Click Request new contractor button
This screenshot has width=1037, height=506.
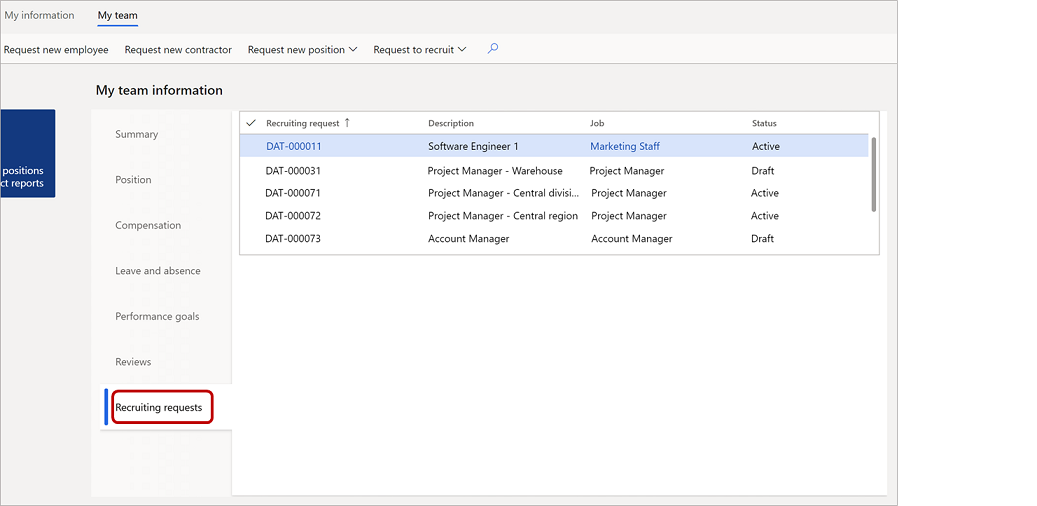click(178, 50)
